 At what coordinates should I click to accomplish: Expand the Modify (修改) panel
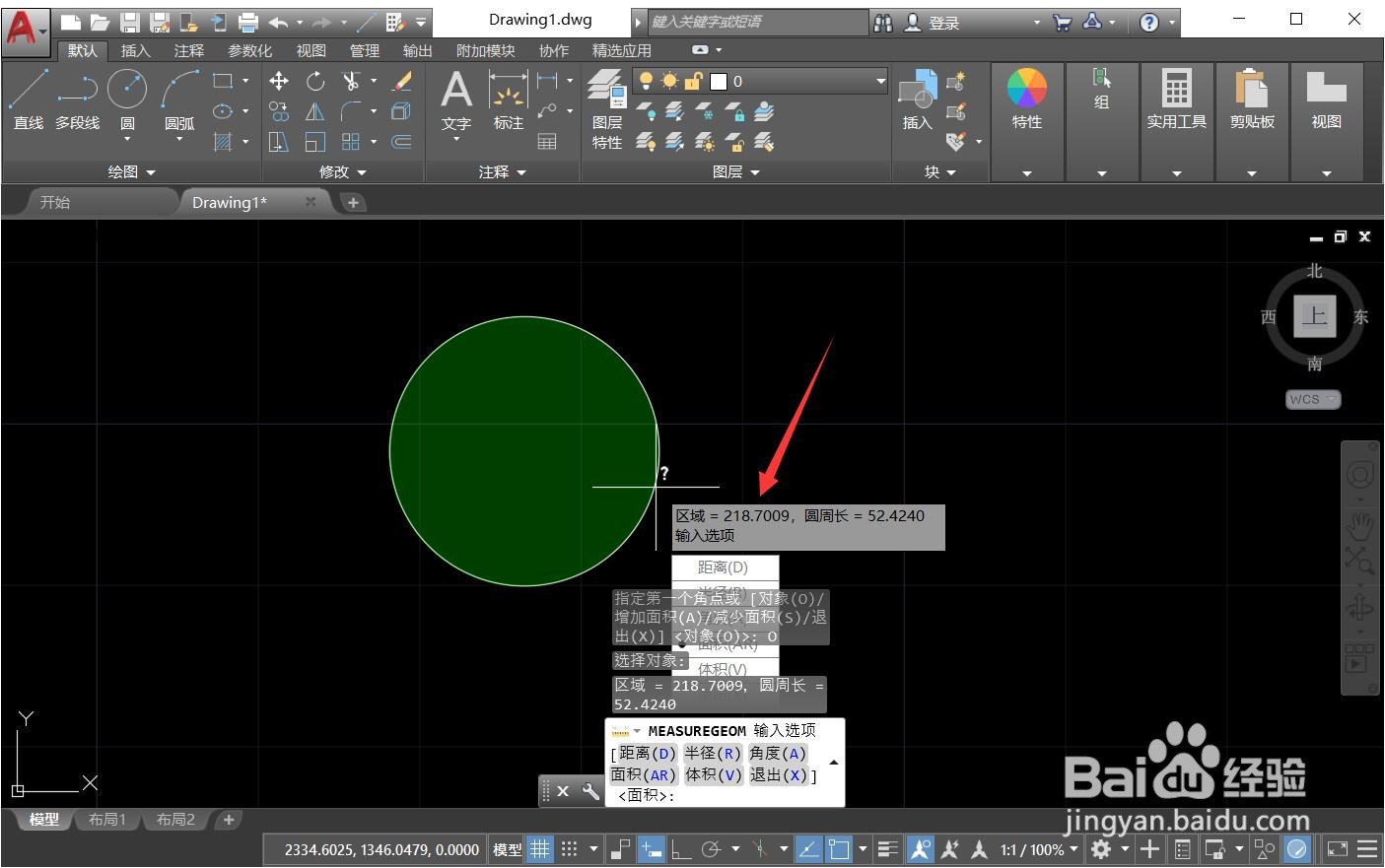[343, 171]
